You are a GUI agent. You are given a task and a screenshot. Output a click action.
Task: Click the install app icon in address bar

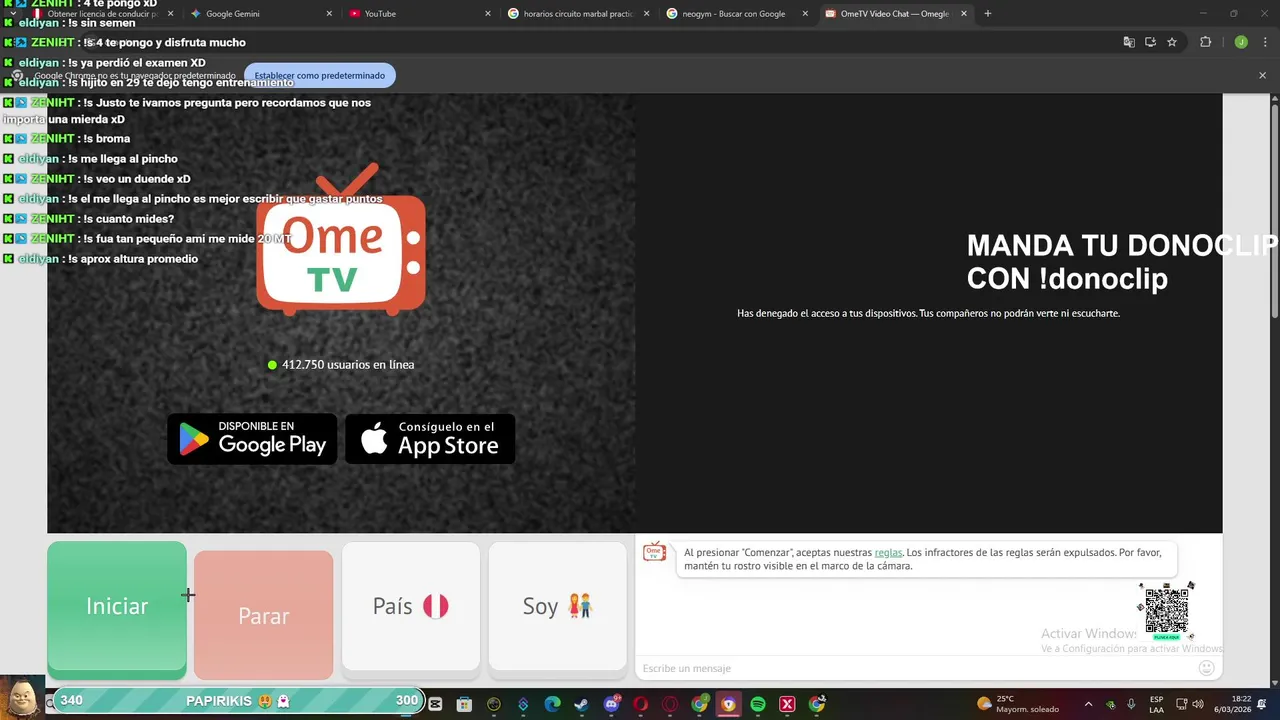pyautogui.click(x=1150, y=42)
